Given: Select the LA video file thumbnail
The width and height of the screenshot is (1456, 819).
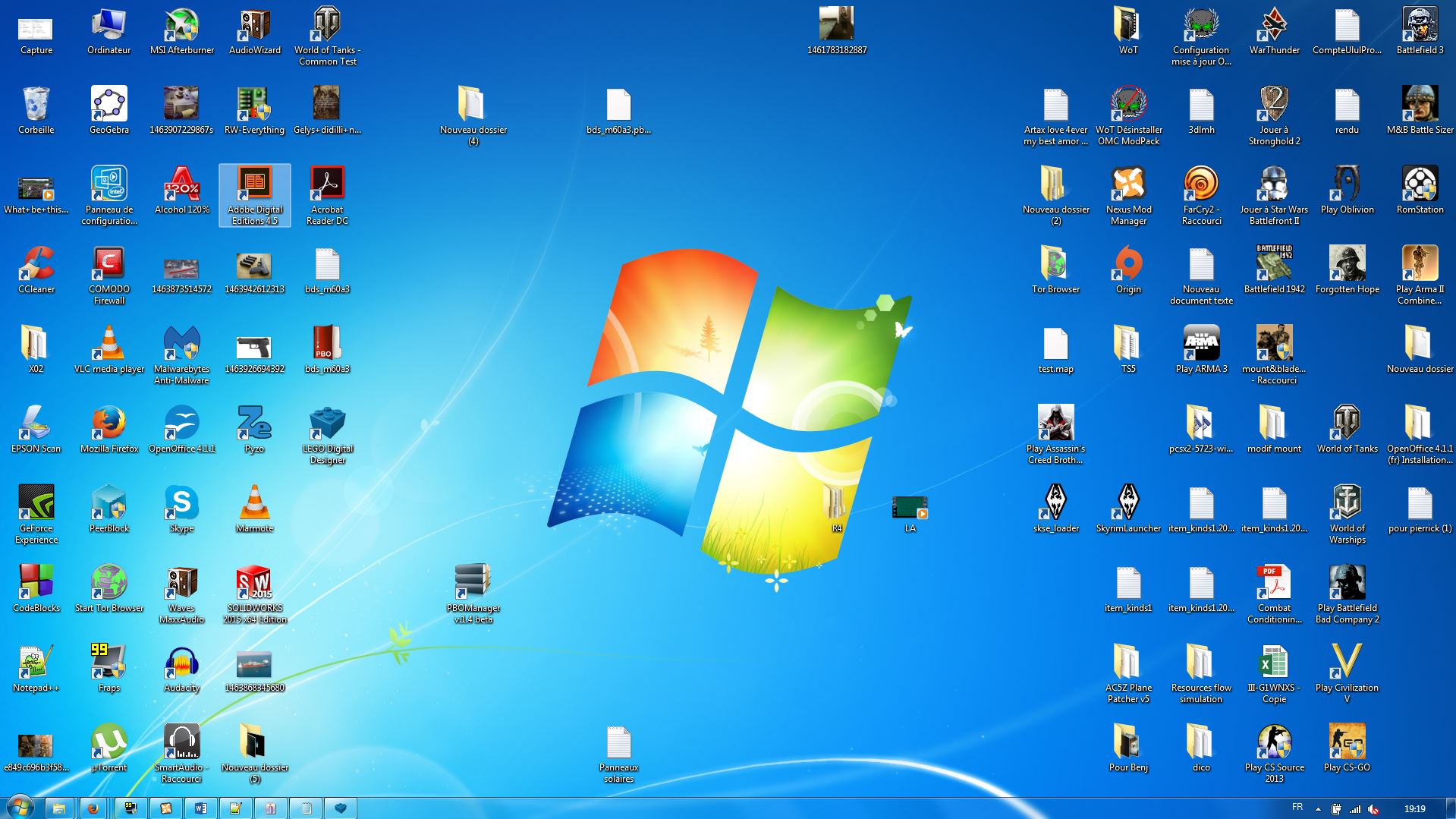Looking at the screenshot, I should pyautogui.click(x=910, y=514).
